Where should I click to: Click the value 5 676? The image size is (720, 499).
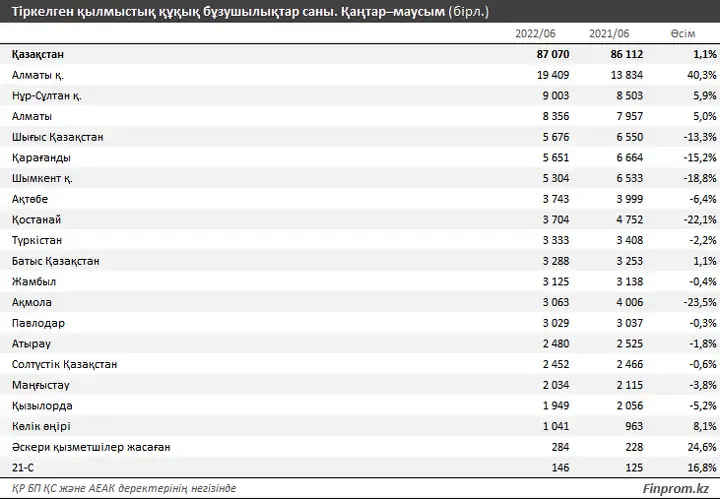coord(556,137)
